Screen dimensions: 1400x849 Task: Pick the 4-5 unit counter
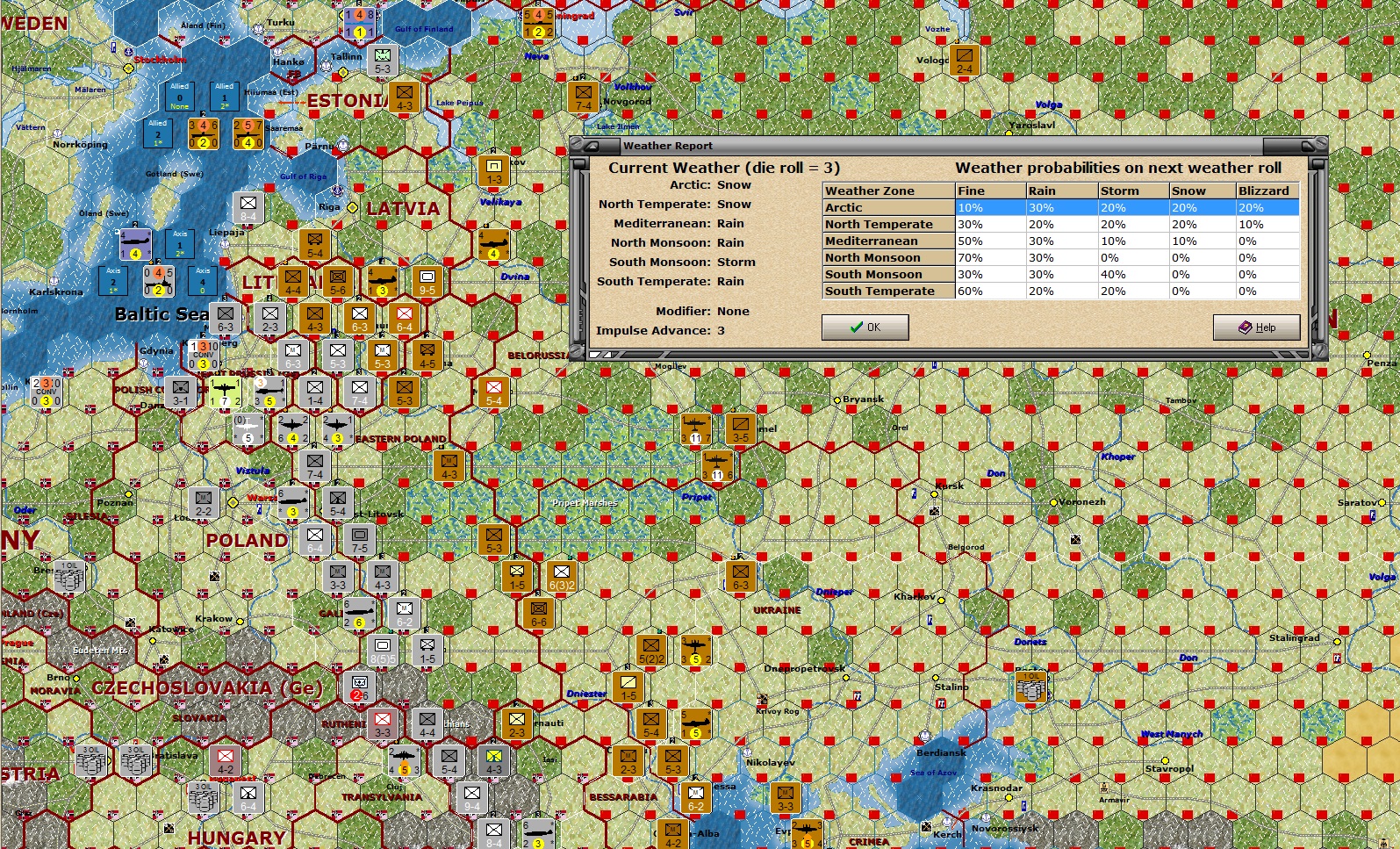pos(427,356)
